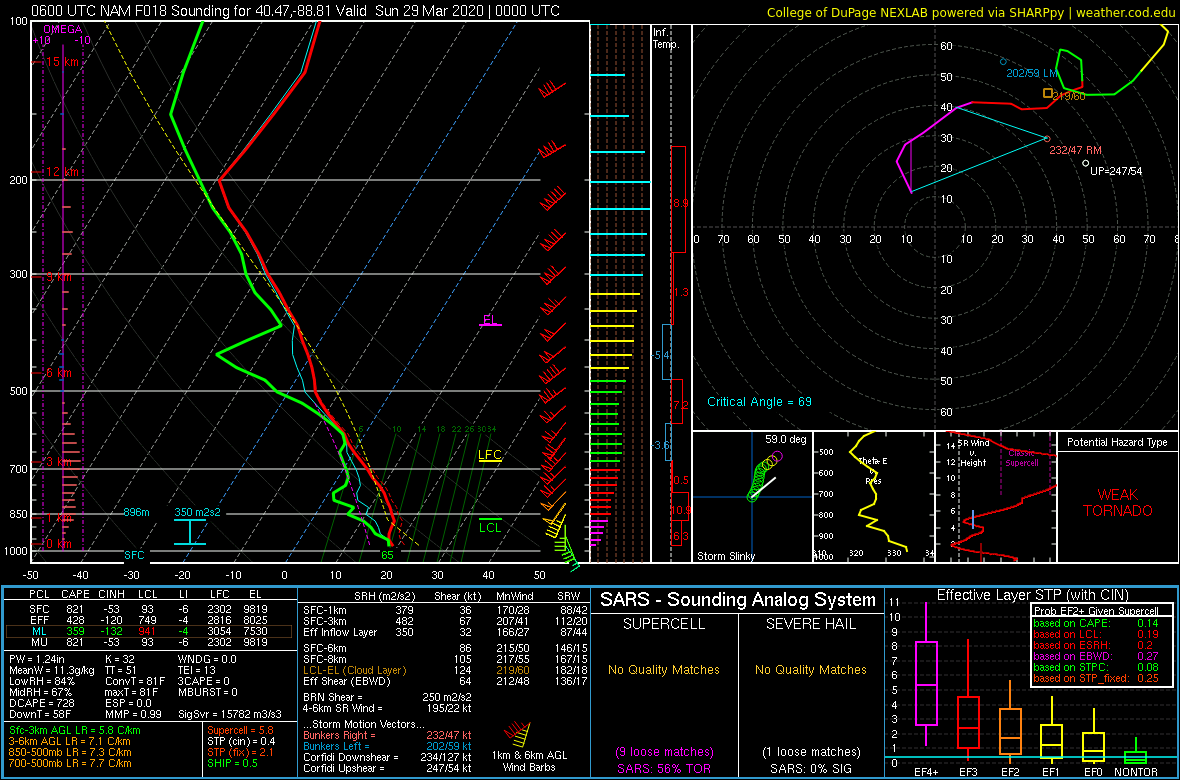Click the wind barb legend icon
This screenshot has height=780, width=1180.
click(518, 733)
